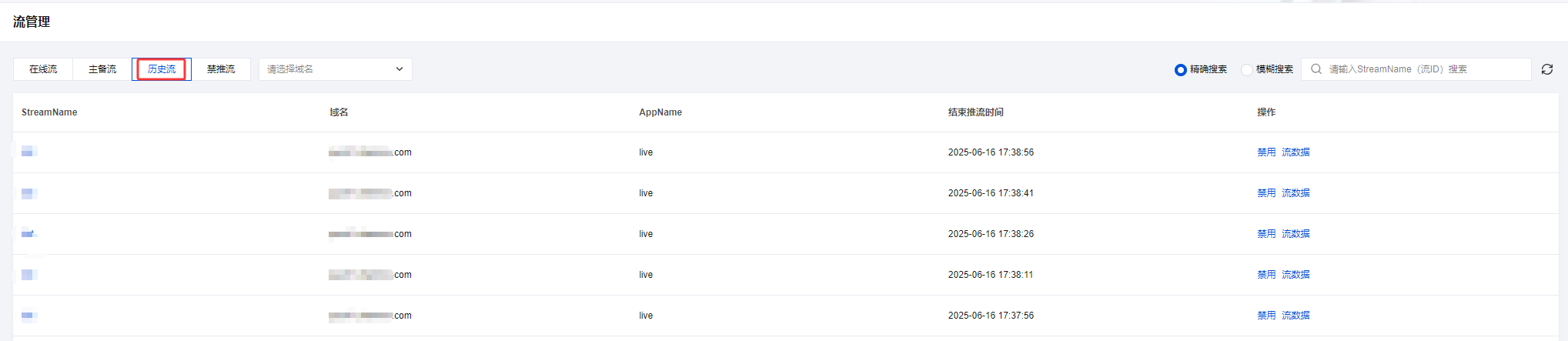This screenshot has width=1568, height=341.
Task: Click 禁用 for stream ended 17:38:41
Action: click(1266, 193)
